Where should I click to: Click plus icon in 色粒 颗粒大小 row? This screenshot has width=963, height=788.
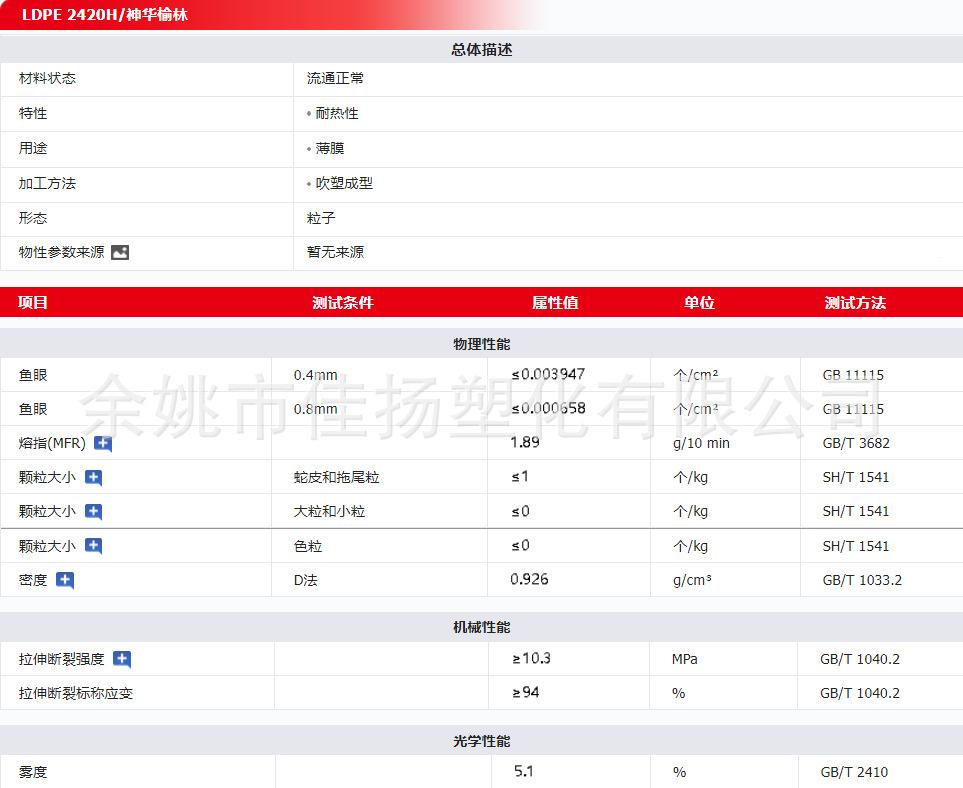pos(93,546)
